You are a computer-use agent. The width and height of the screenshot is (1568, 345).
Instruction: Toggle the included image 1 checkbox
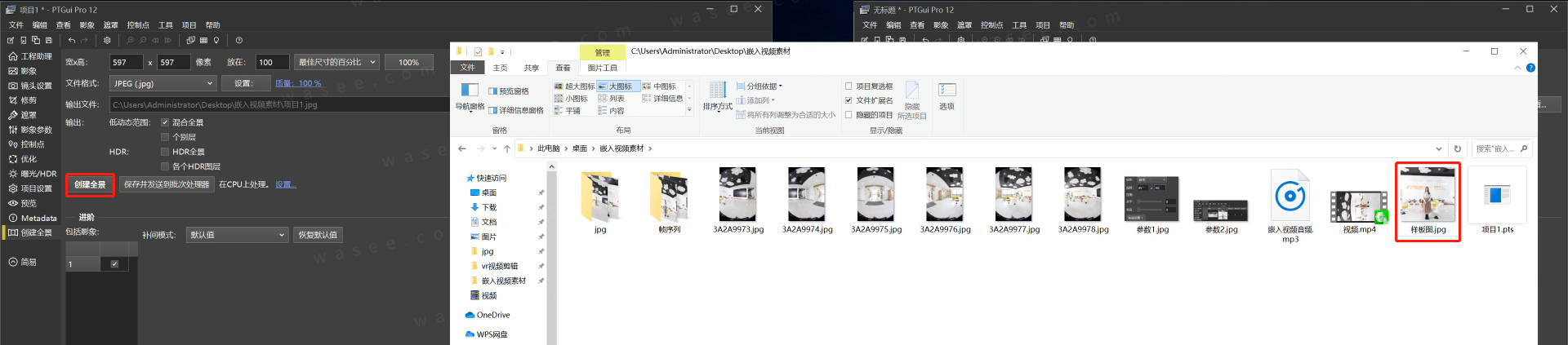click(x=114, y=264)
